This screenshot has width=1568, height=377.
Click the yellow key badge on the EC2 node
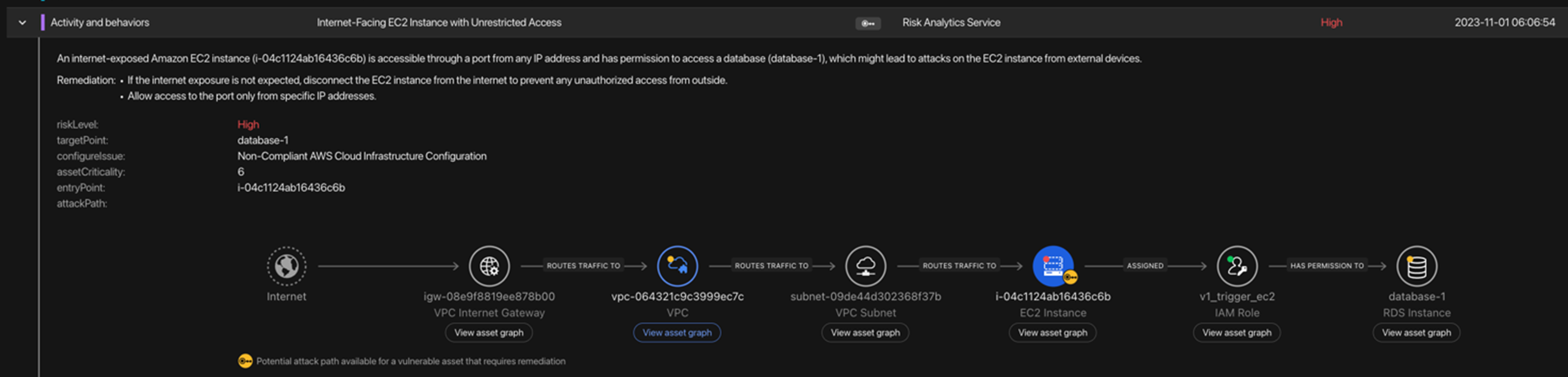pos(1071,278)
